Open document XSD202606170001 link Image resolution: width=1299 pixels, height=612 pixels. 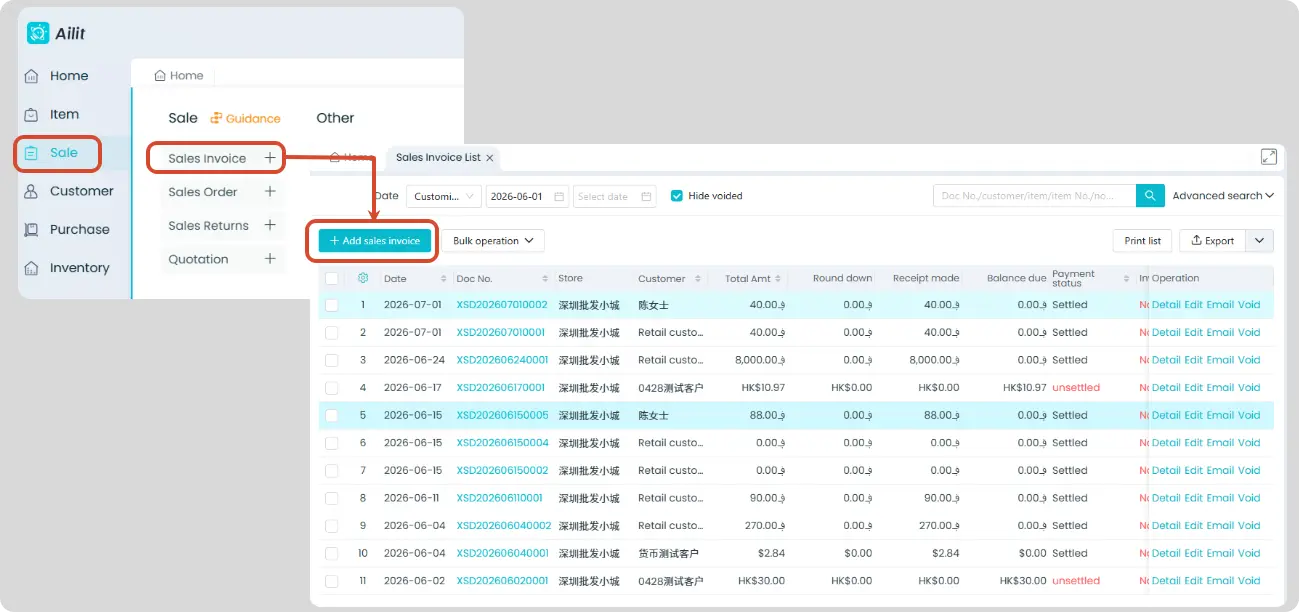click(x=501, y=388)
